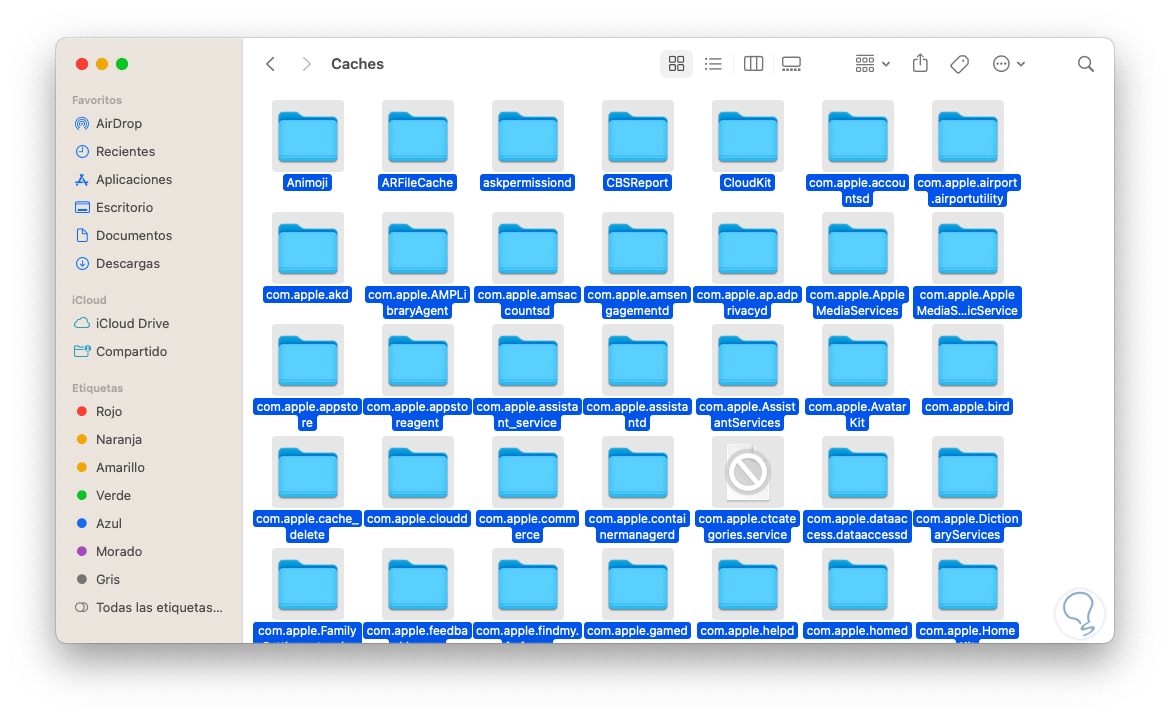Select the com.apple.ap.adprivacyd folder icon
This screenshot has width=1170, height=717.
[748, 248]
